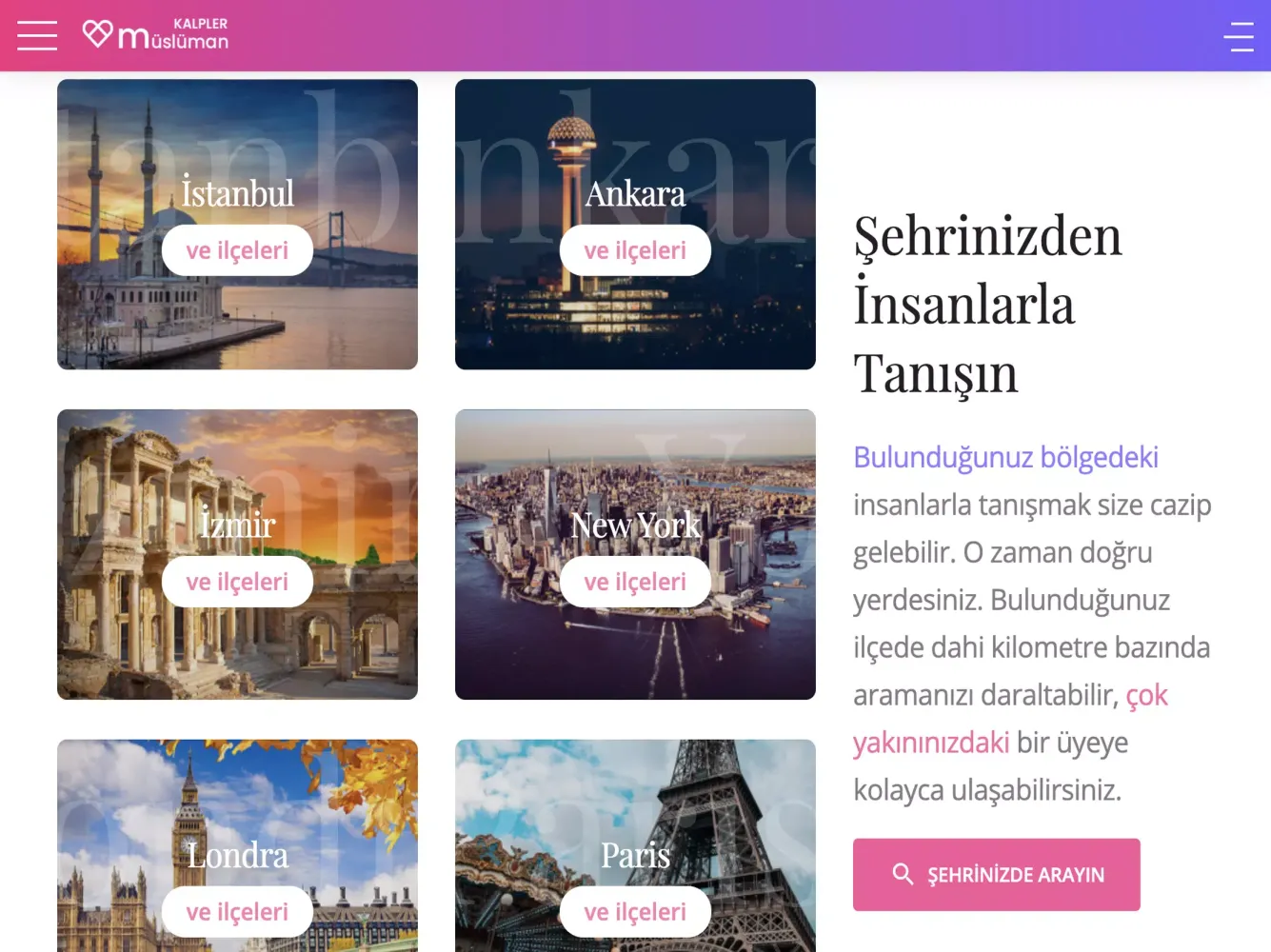Click the New York city title
The image size is (1271, 952).
[635, 525]
